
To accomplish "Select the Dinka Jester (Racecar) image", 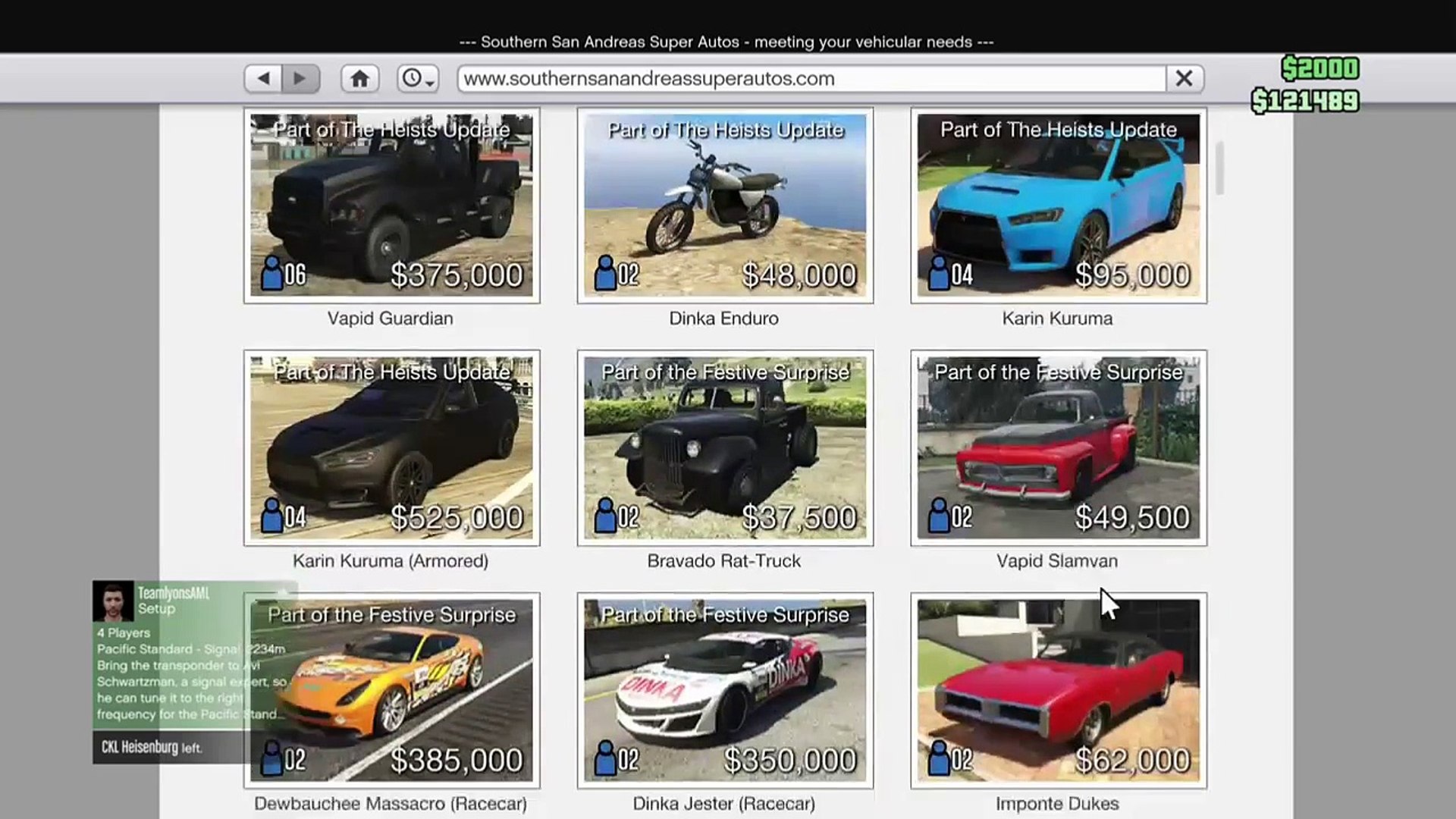I will pos(725,690).
